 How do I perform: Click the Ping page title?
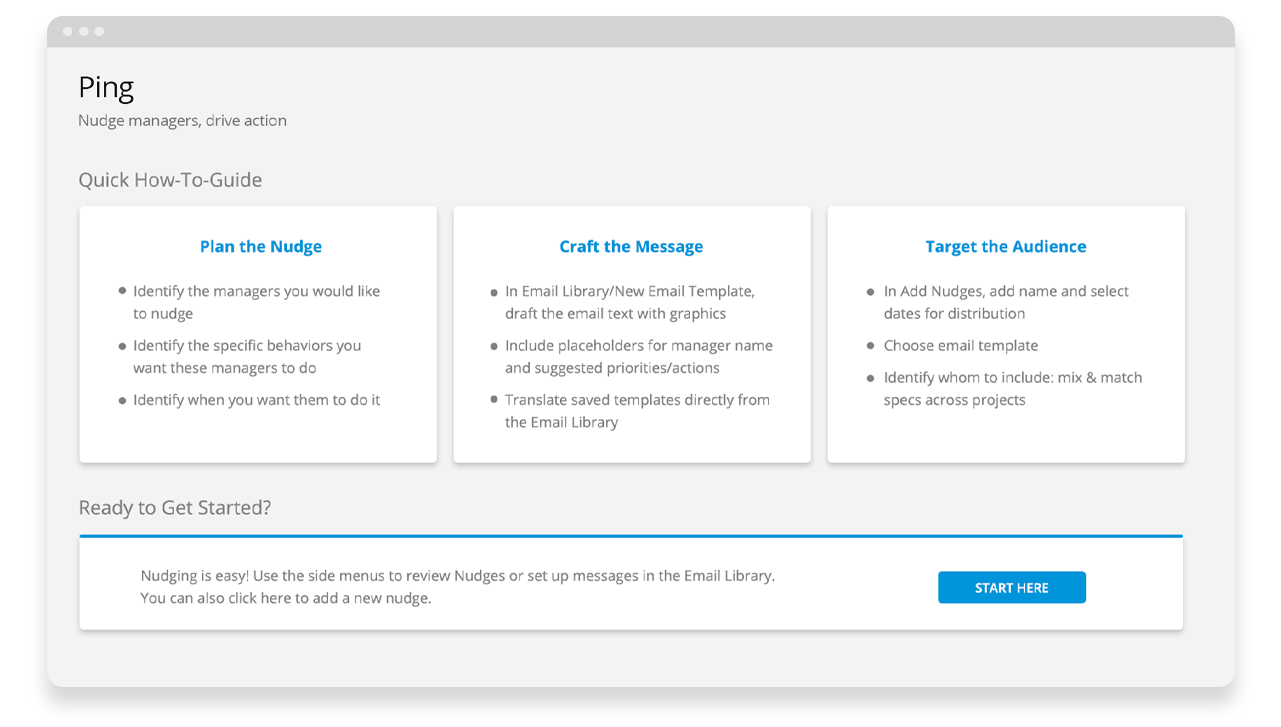pyautogui.click(x=106, y=88)
